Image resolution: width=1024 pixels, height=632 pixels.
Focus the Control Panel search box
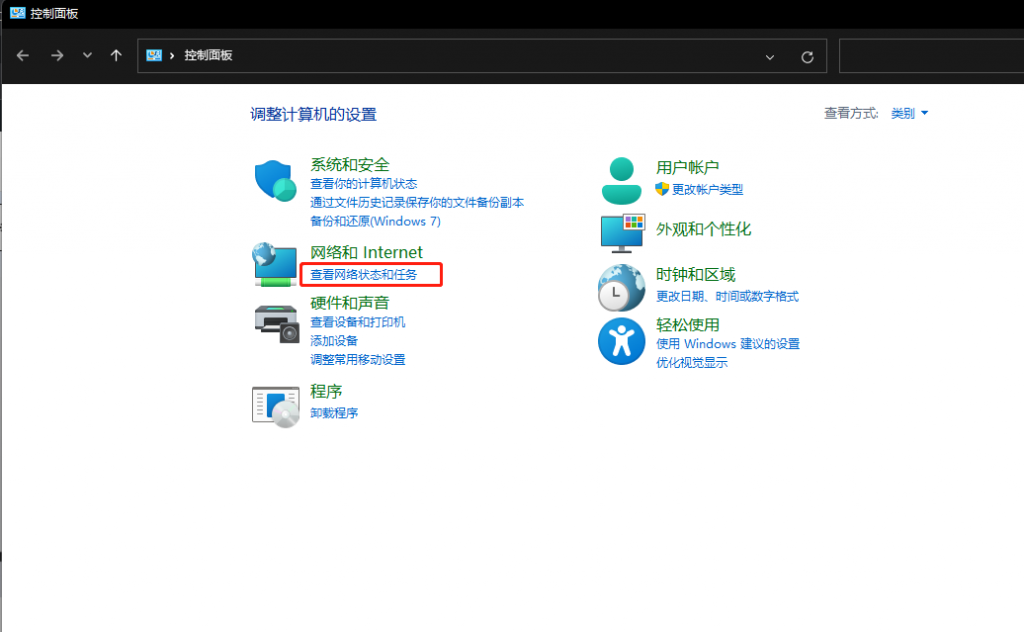point(931,55)
